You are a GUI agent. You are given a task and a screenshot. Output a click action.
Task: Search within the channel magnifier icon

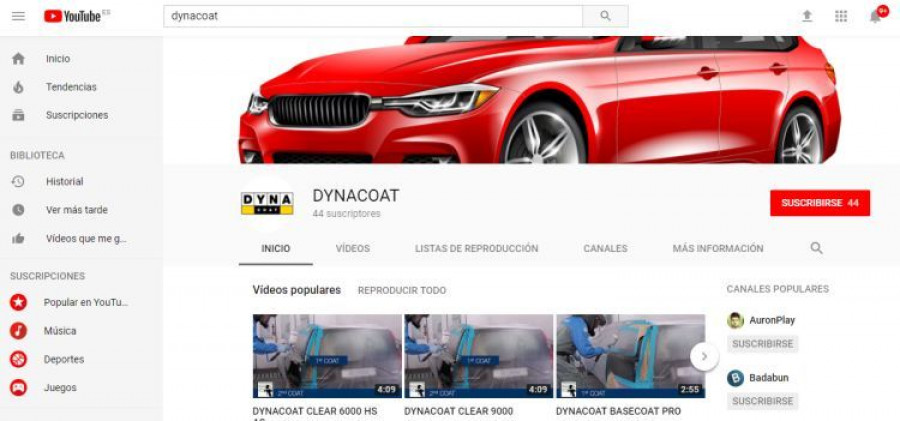point(816,248)
